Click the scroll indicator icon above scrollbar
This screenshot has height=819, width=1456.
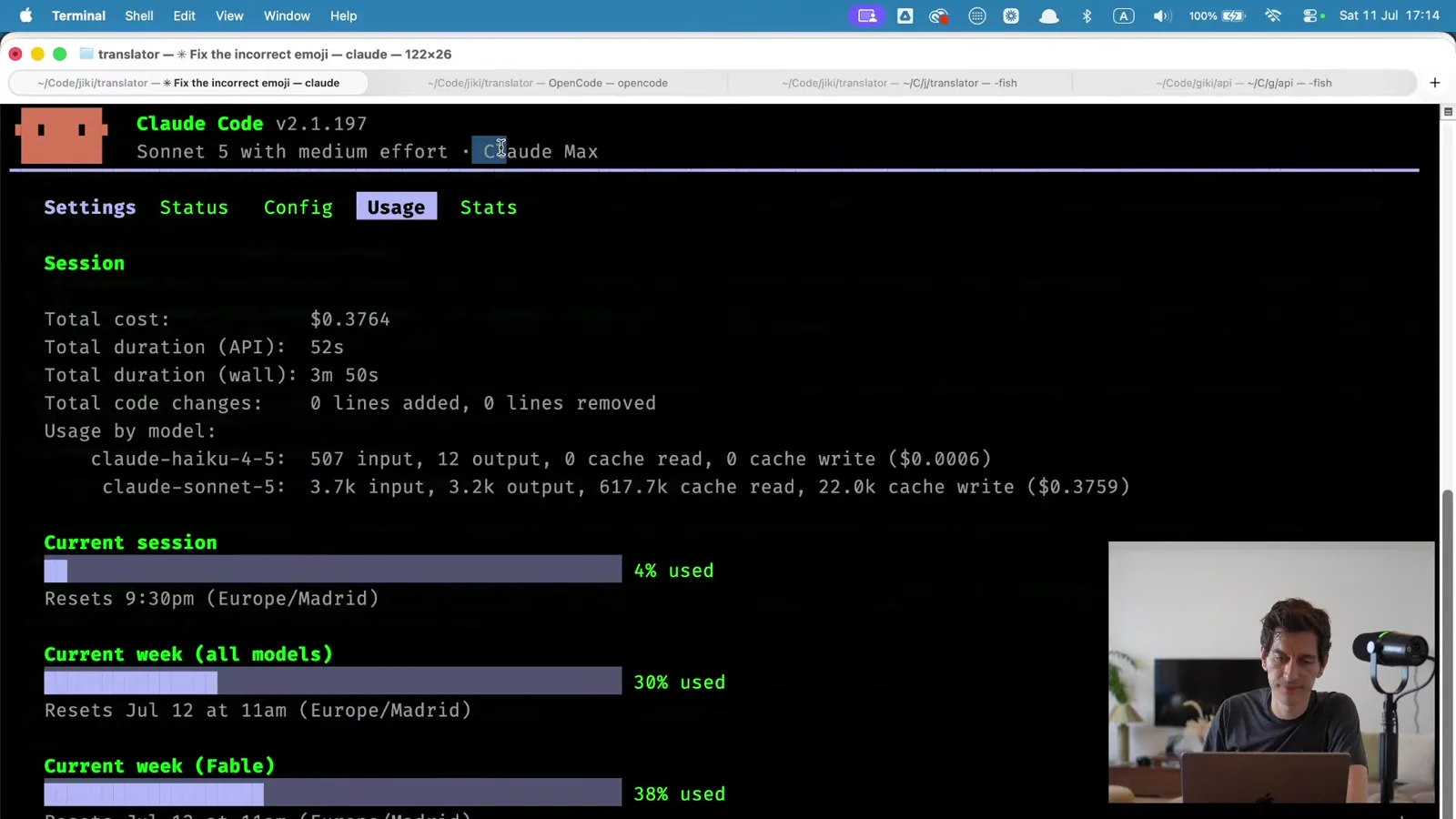[x=1448, y=111]
